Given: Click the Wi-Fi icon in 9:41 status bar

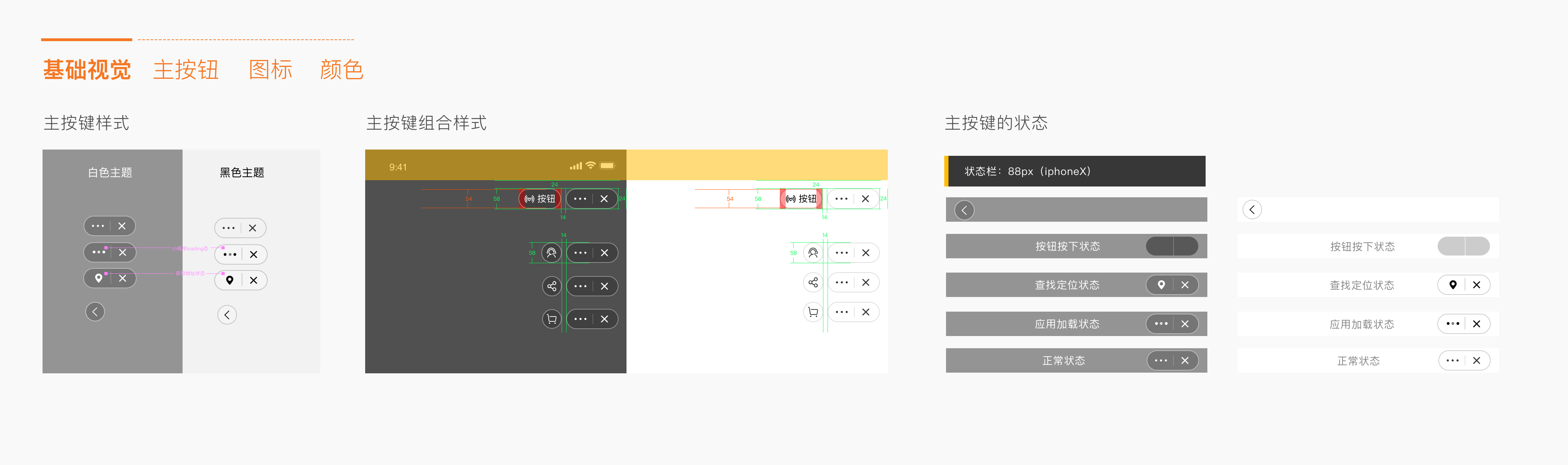Looking at the screenshot, I should tap(590, 166).
